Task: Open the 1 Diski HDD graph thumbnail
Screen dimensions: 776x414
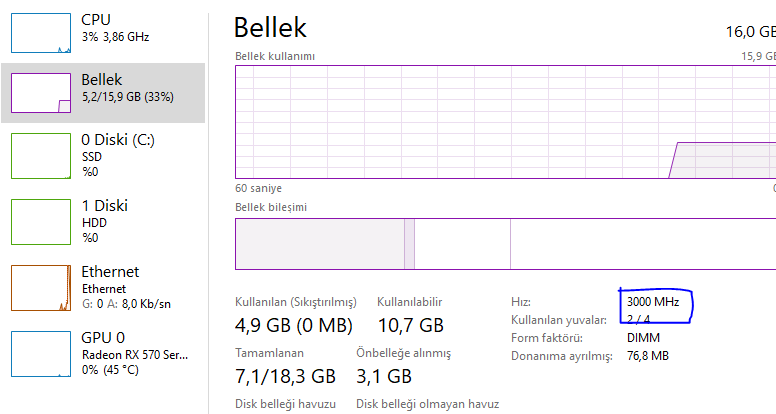Action: pos(41,221)
